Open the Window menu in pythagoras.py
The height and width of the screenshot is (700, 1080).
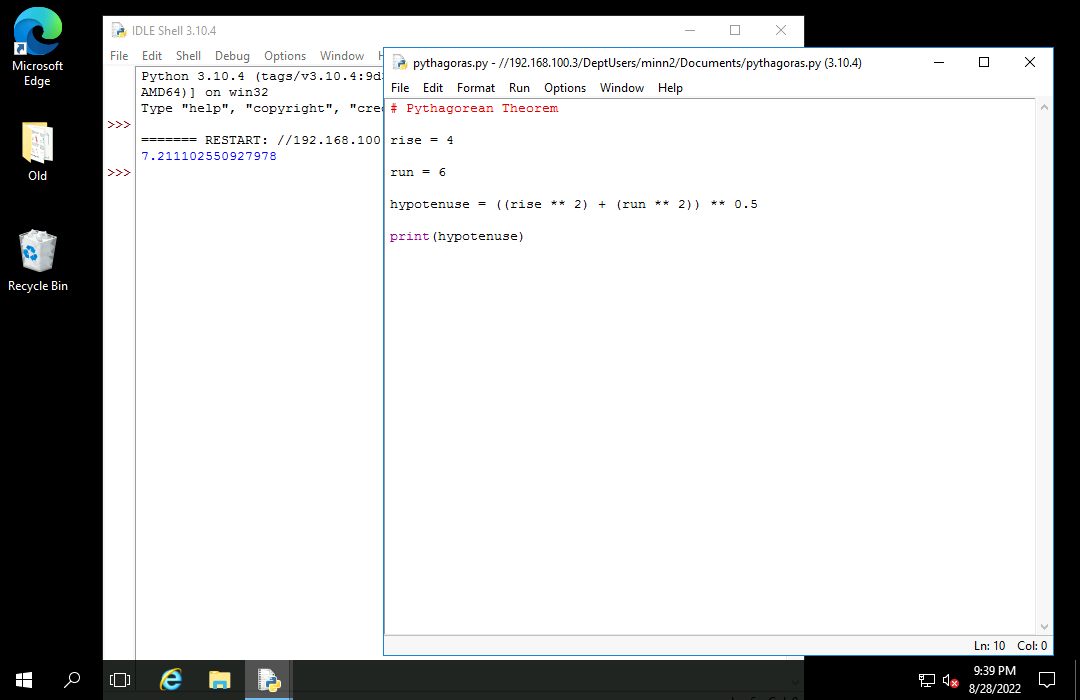click(622, 88)
